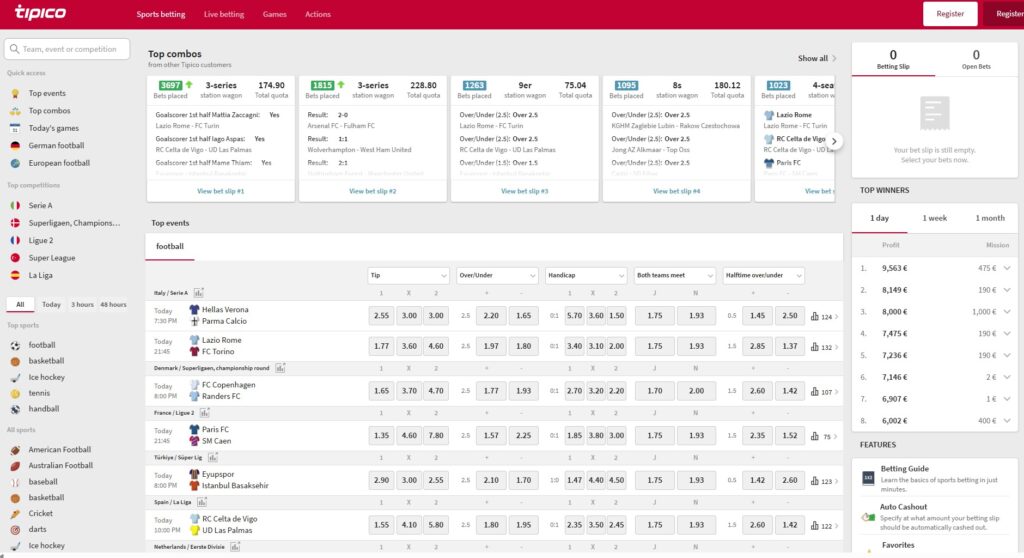Click American Football icon
The width and height of the screenshot is (1024, 558).
pyautogui.click(x=15, y=450)
